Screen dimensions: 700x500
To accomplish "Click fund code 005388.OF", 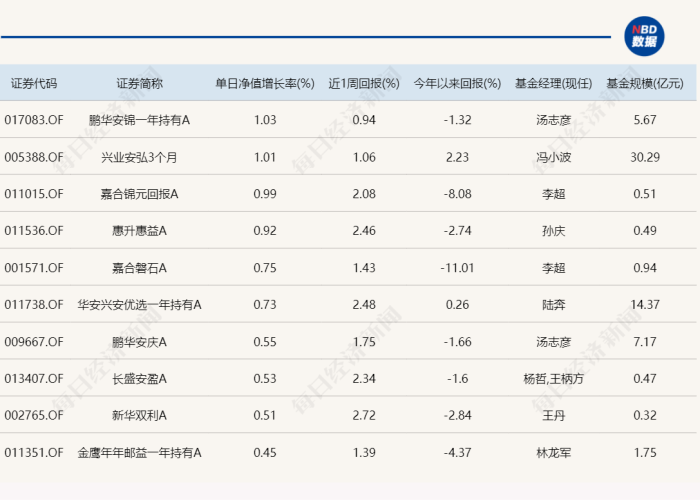I will click(x=34, y=157).
